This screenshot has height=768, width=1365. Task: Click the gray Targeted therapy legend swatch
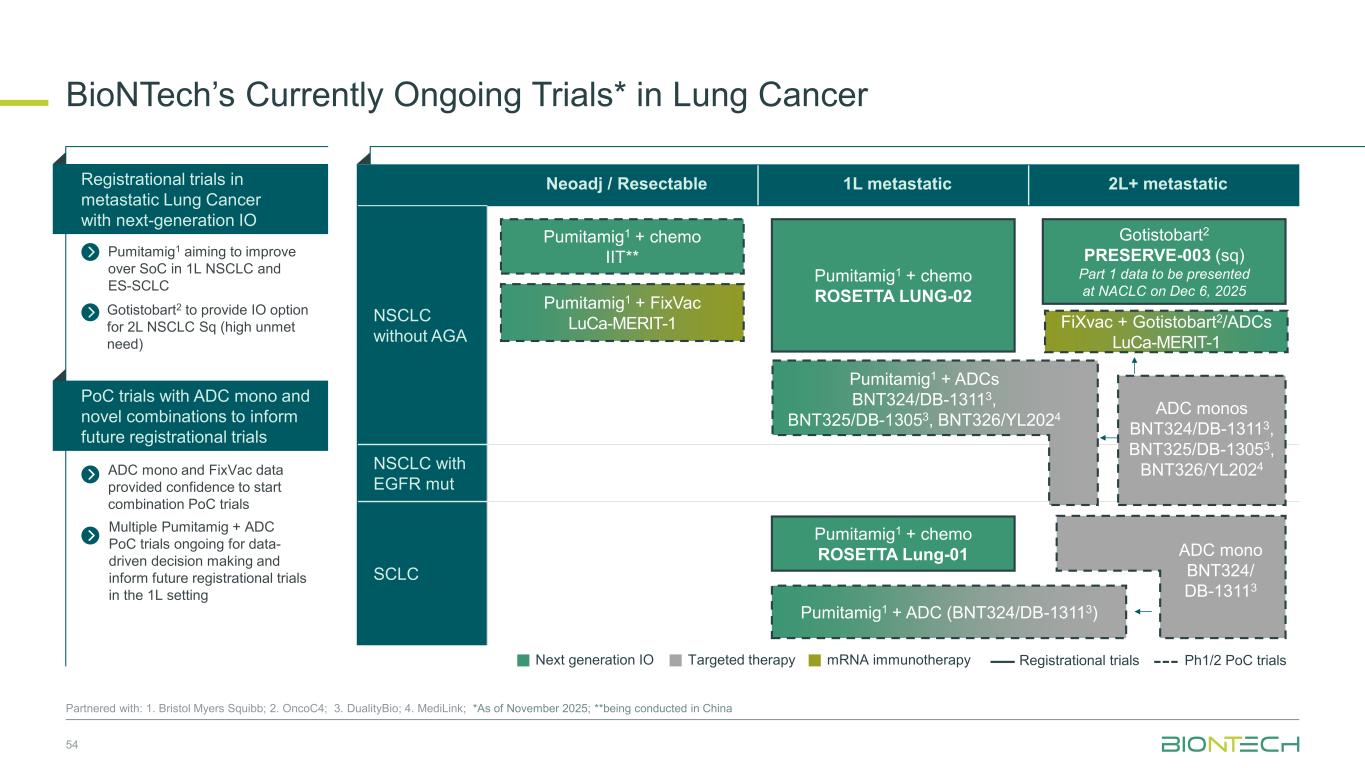click(676, 660)
